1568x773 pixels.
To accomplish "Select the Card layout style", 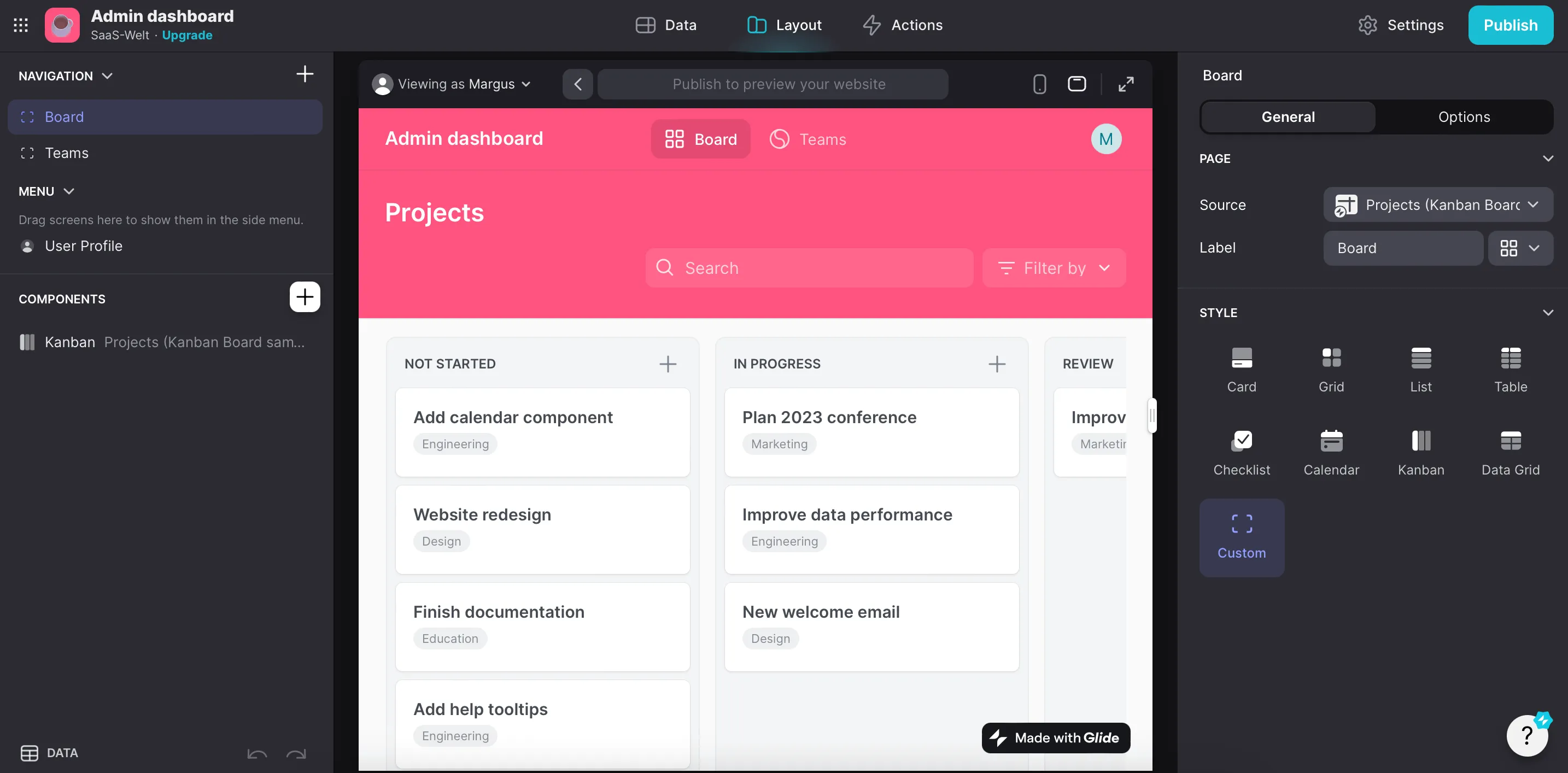I will 1242,368.
